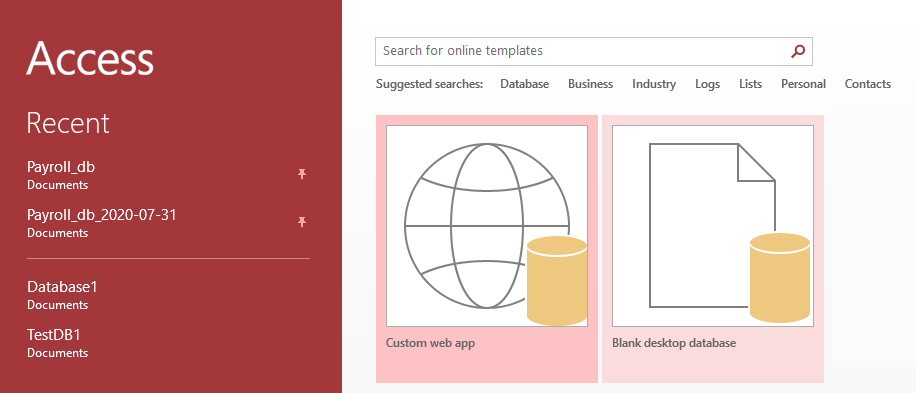Search suggested category Industry
The height and width of the screenshot is (393, 916).
(654, 84)
